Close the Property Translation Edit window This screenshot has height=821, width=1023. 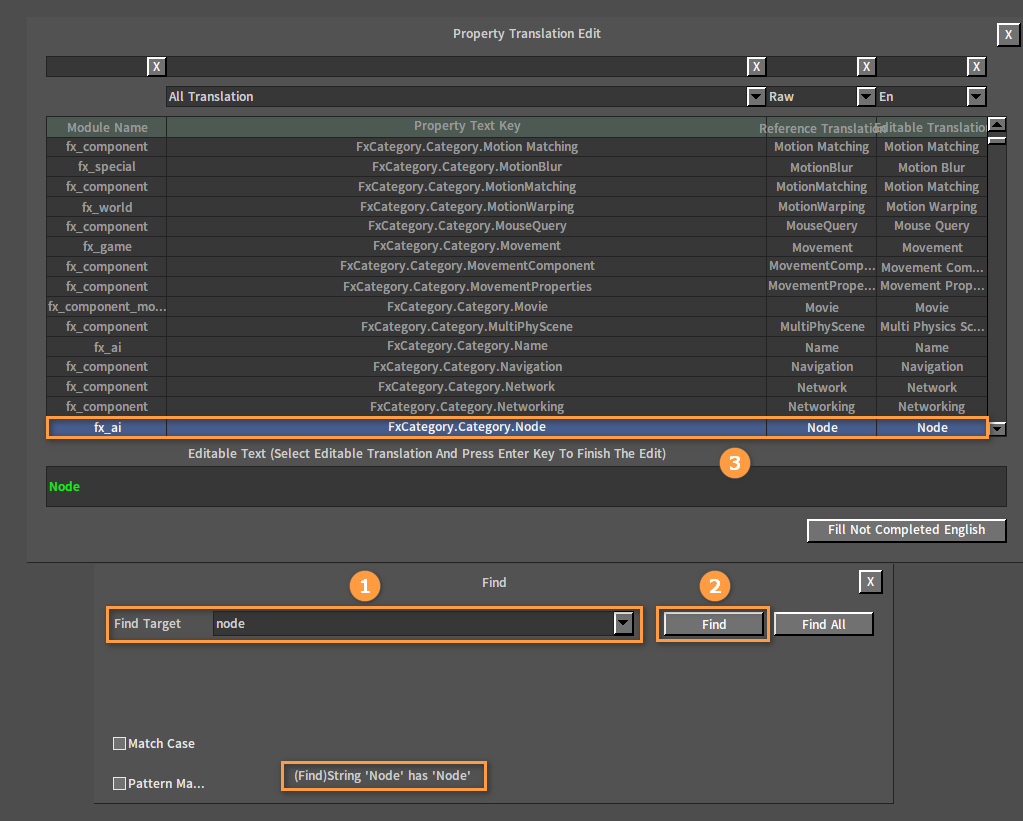tap(1008, 35)
